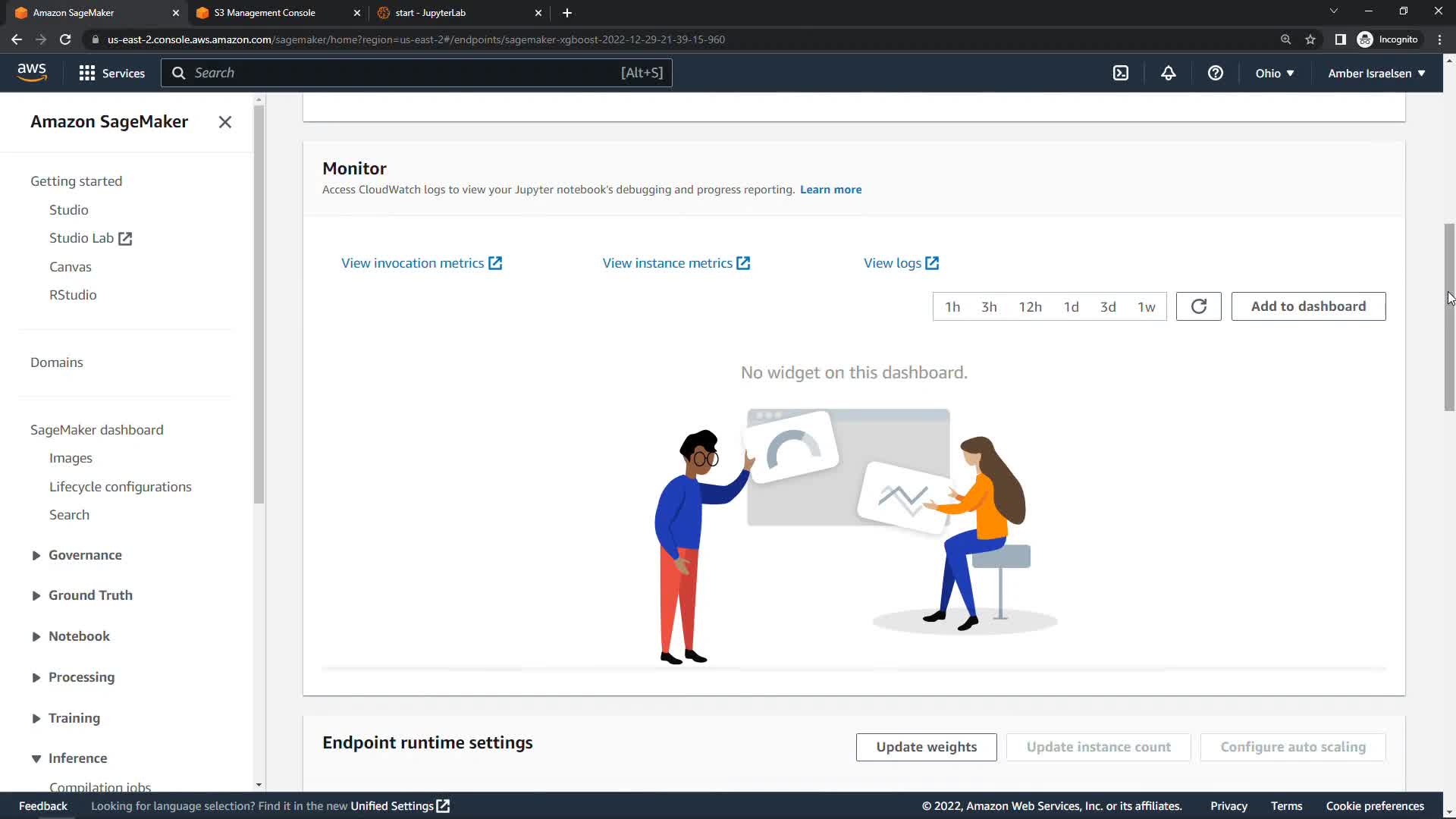The height and width of the screenshot is (819, 1456).
Task: Bookmark page with star icon
Action: pos(1310,39)
